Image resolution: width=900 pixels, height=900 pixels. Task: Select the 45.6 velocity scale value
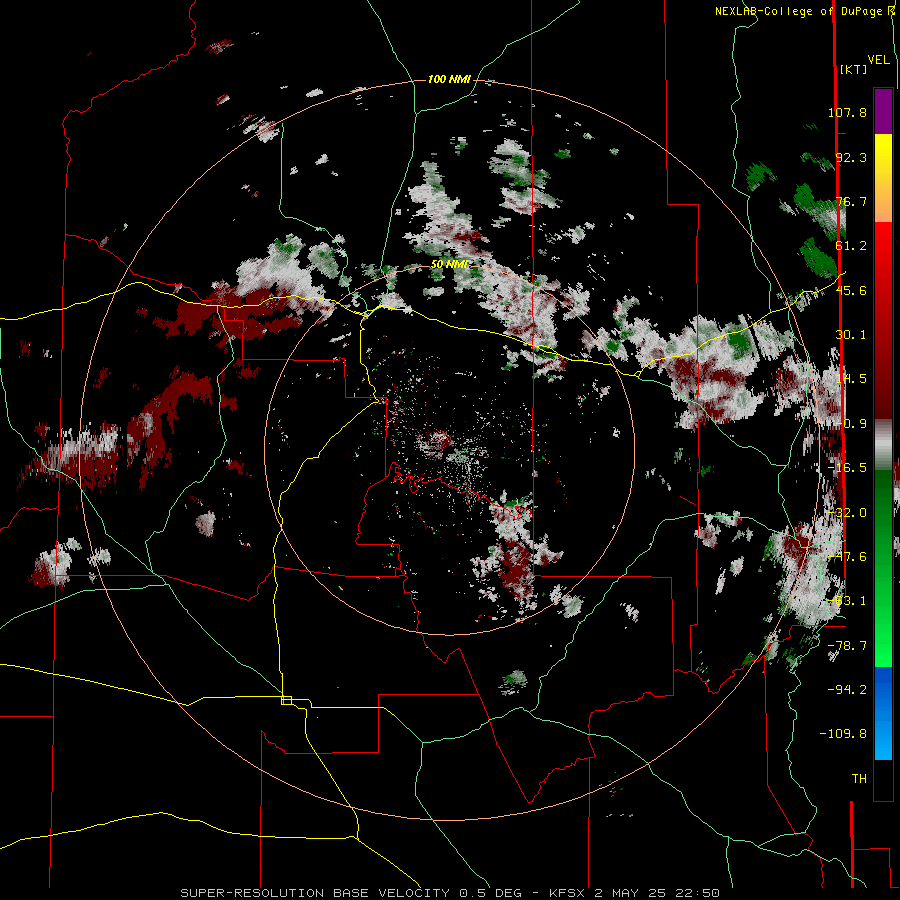[851, 290]
